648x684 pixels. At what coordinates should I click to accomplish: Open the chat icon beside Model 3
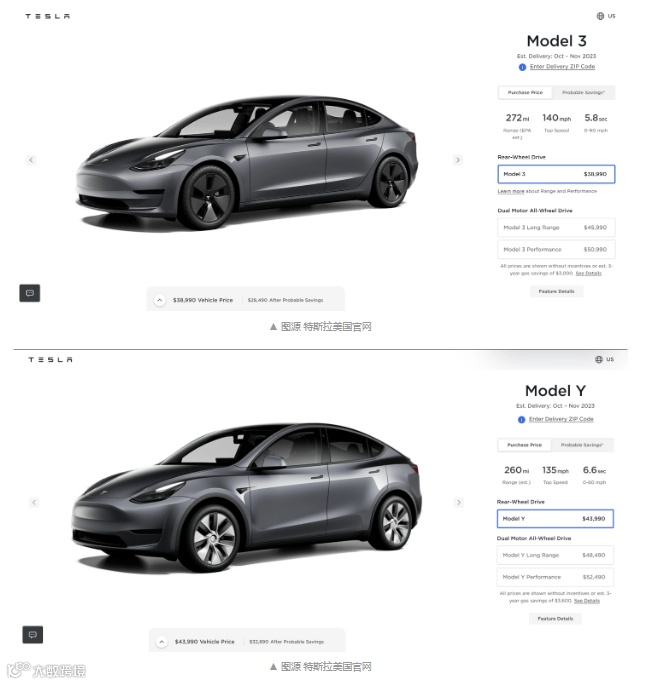click(30, 293)
